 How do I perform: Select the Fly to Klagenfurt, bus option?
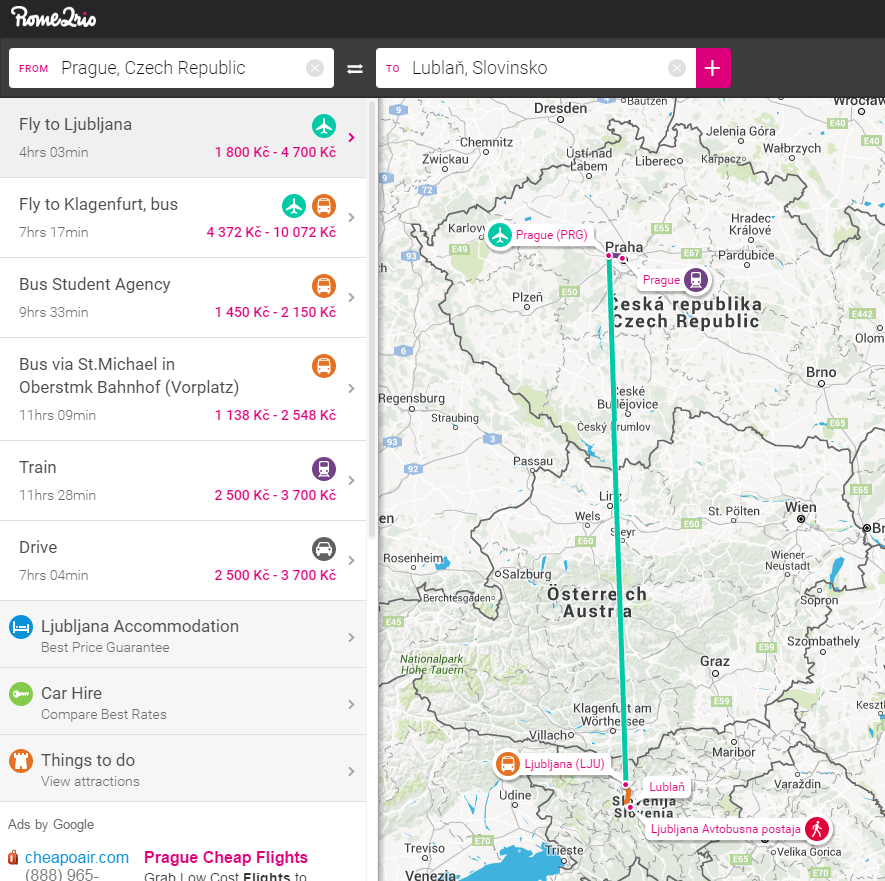click(x=150, y=217)
